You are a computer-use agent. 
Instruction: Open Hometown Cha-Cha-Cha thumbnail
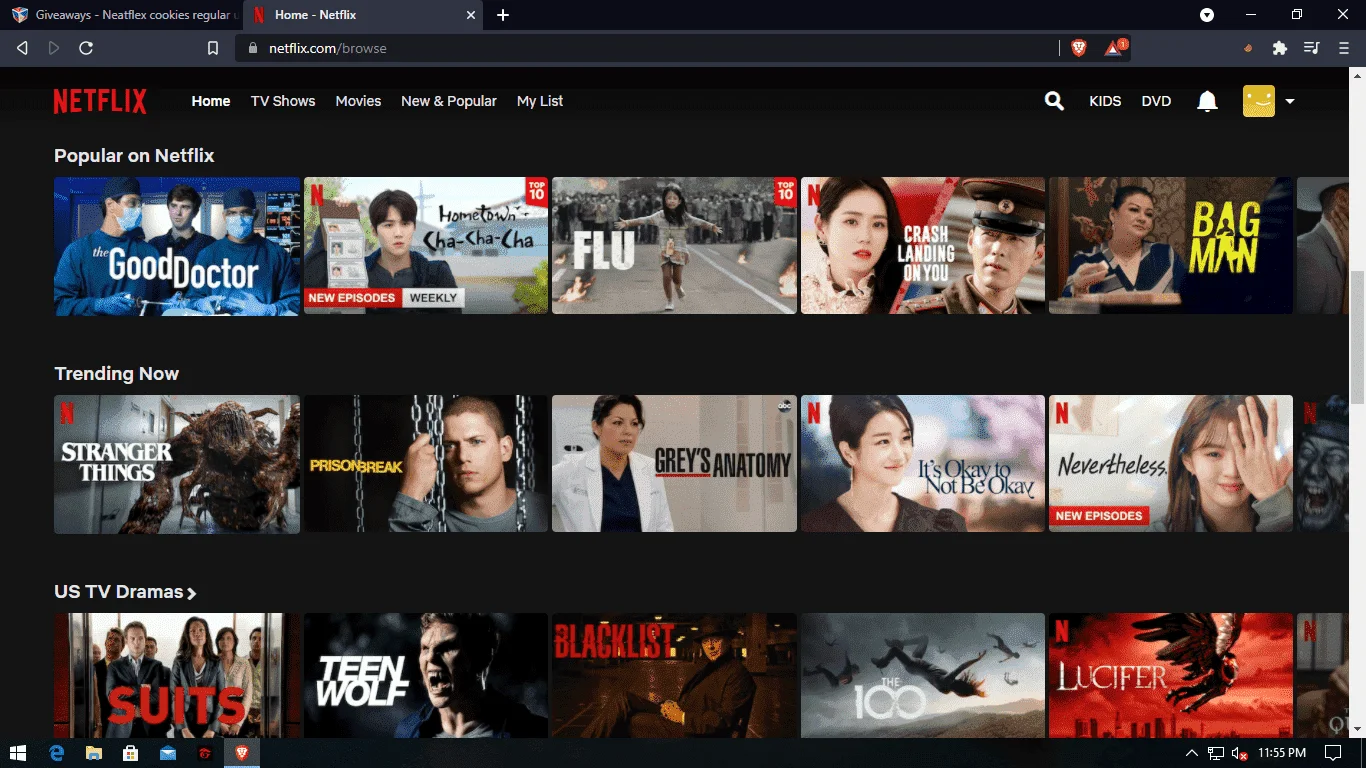point(426,246)
